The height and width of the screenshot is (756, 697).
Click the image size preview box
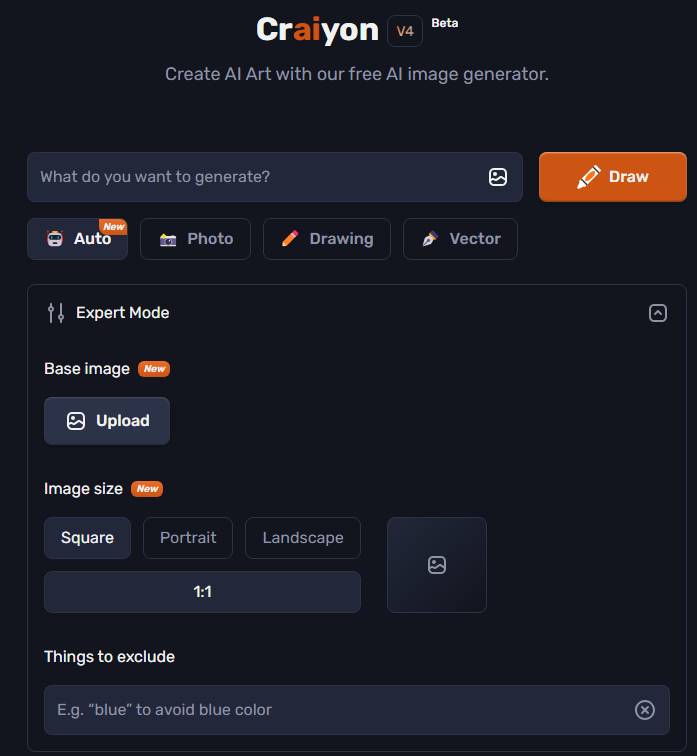pos(437,565)
